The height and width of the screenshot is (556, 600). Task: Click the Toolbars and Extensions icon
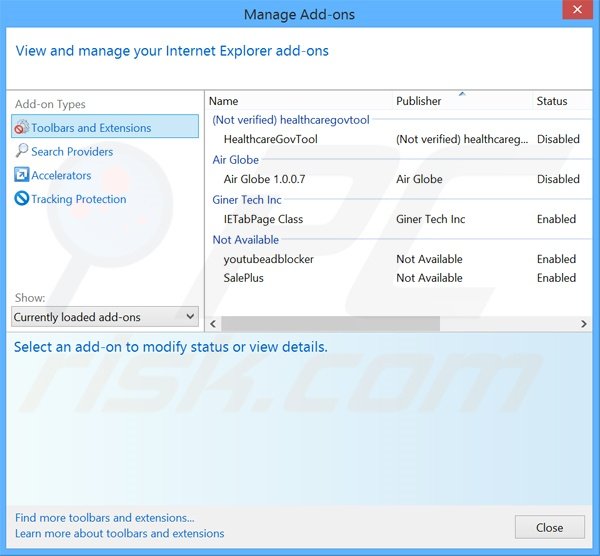tap(21, 127)
